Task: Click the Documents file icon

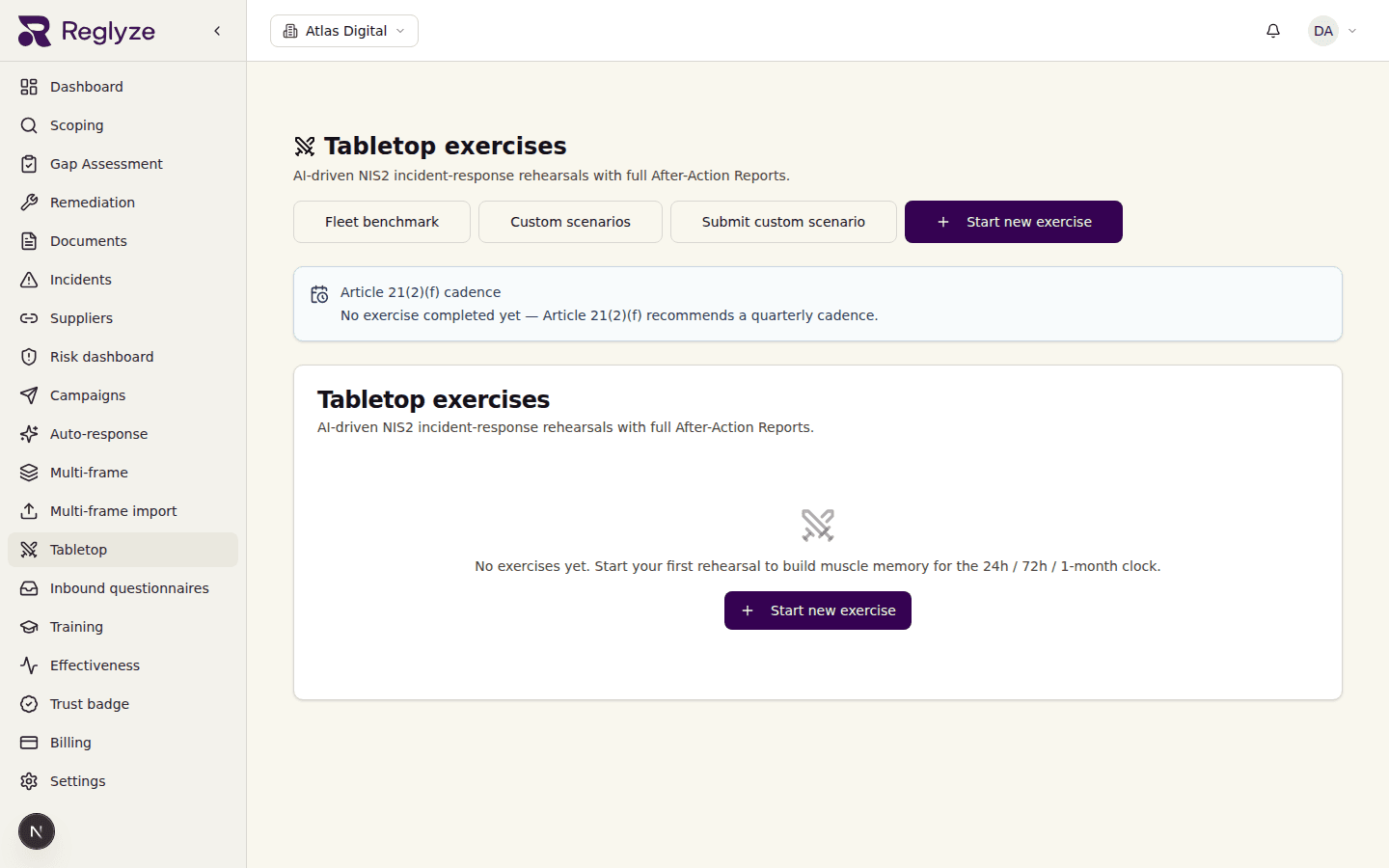Action: [x=29, y=241]
